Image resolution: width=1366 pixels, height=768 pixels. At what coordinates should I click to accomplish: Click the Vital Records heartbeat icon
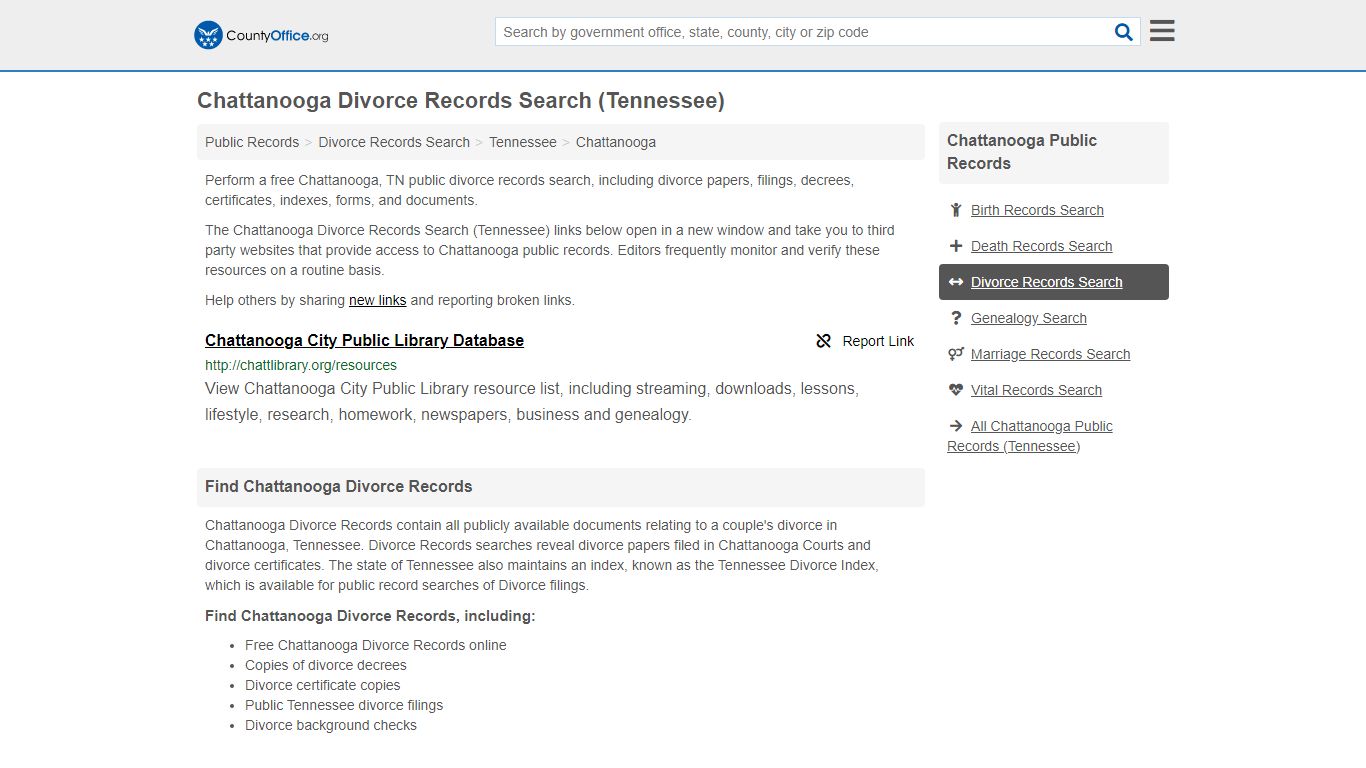956,390
